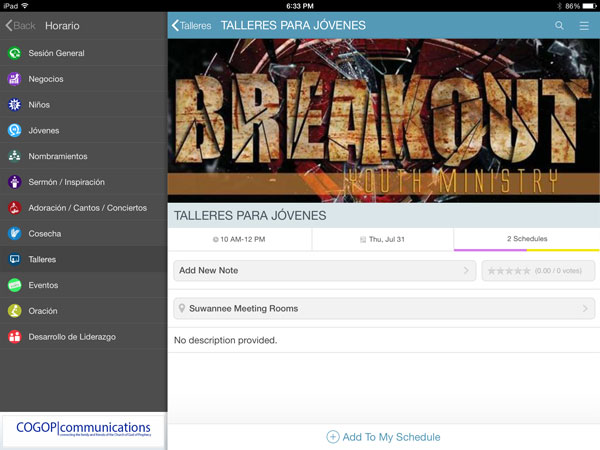Screen dimensions: 600x450
Task: Tap the plus circle icon at bottom
Action: [333, 437]
